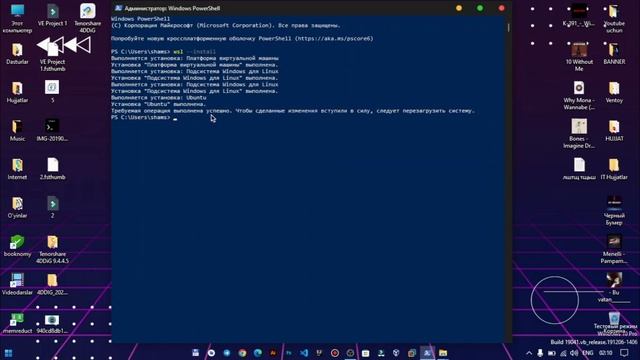Select the Music folder on desktop
This screenshot has width=640, height=360.
click(17, 131)
